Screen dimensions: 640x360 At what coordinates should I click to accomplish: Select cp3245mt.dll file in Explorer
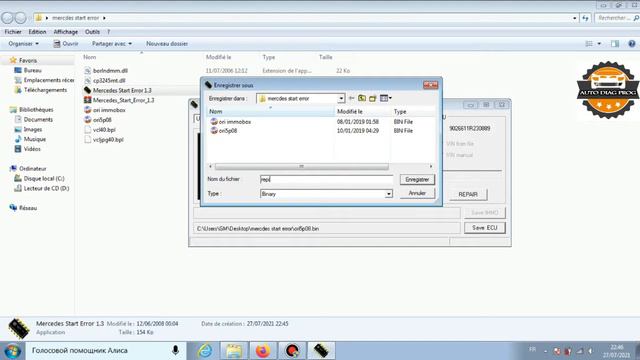coord(109,80)
